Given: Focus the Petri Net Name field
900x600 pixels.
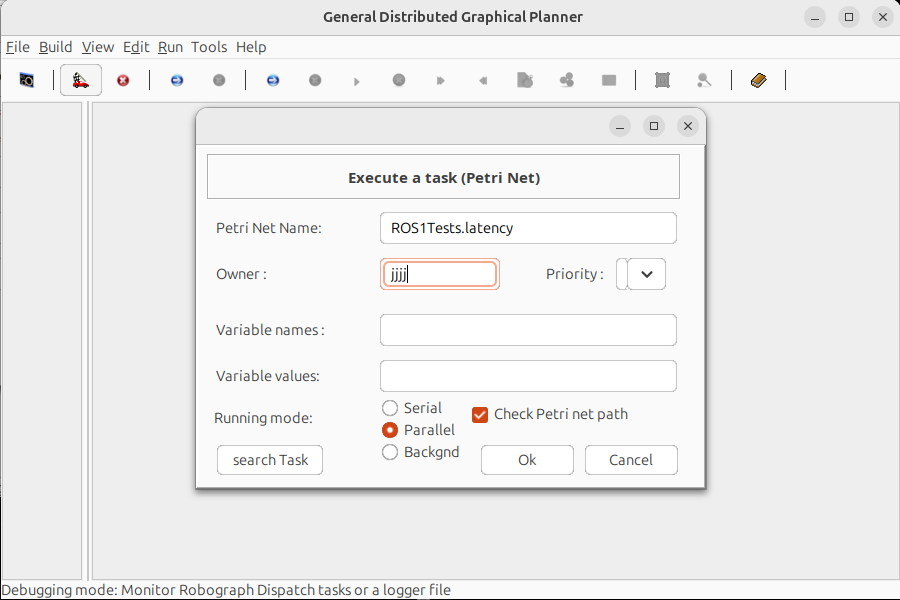Looking at the screenshot, I should tap(528, 228).
